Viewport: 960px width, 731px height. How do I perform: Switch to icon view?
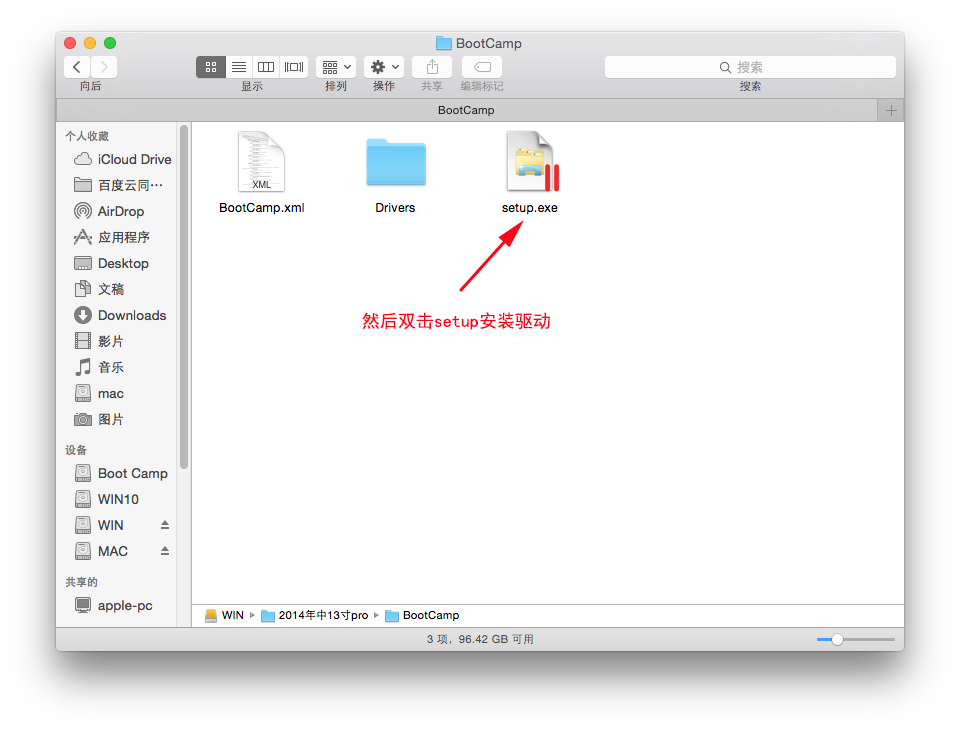[211, 67]
